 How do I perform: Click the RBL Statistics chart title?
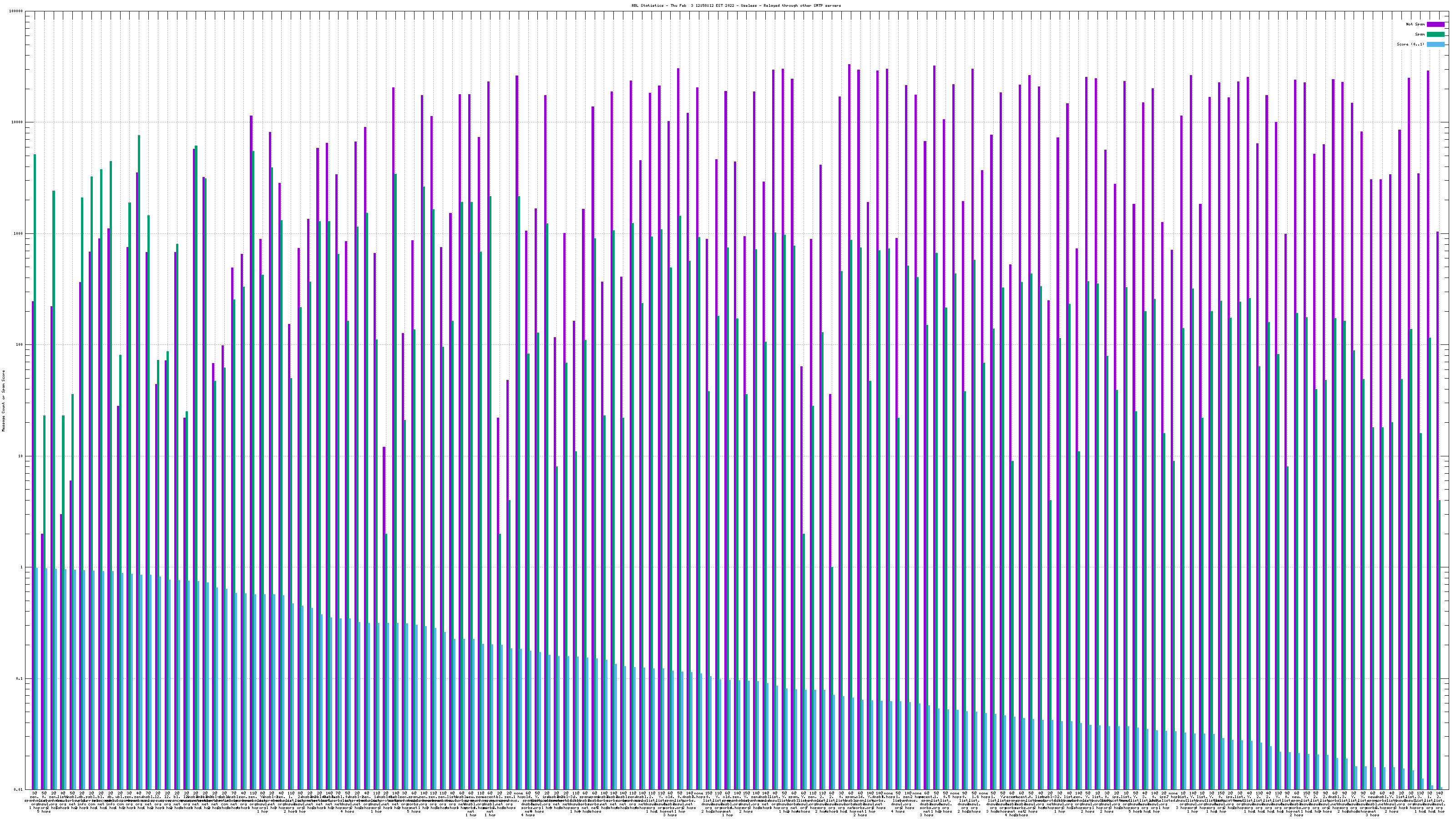736,5
